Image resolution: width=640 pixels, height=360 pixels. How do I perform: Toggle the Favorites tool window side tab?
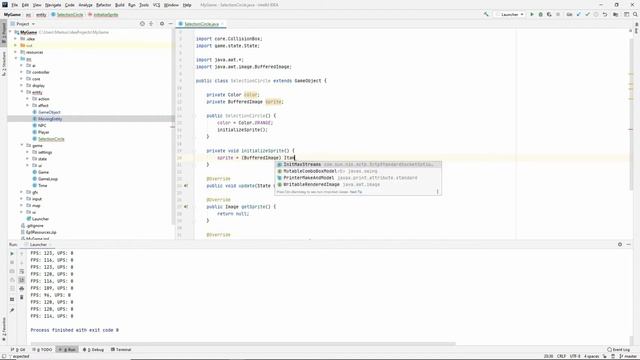point(4,329)
